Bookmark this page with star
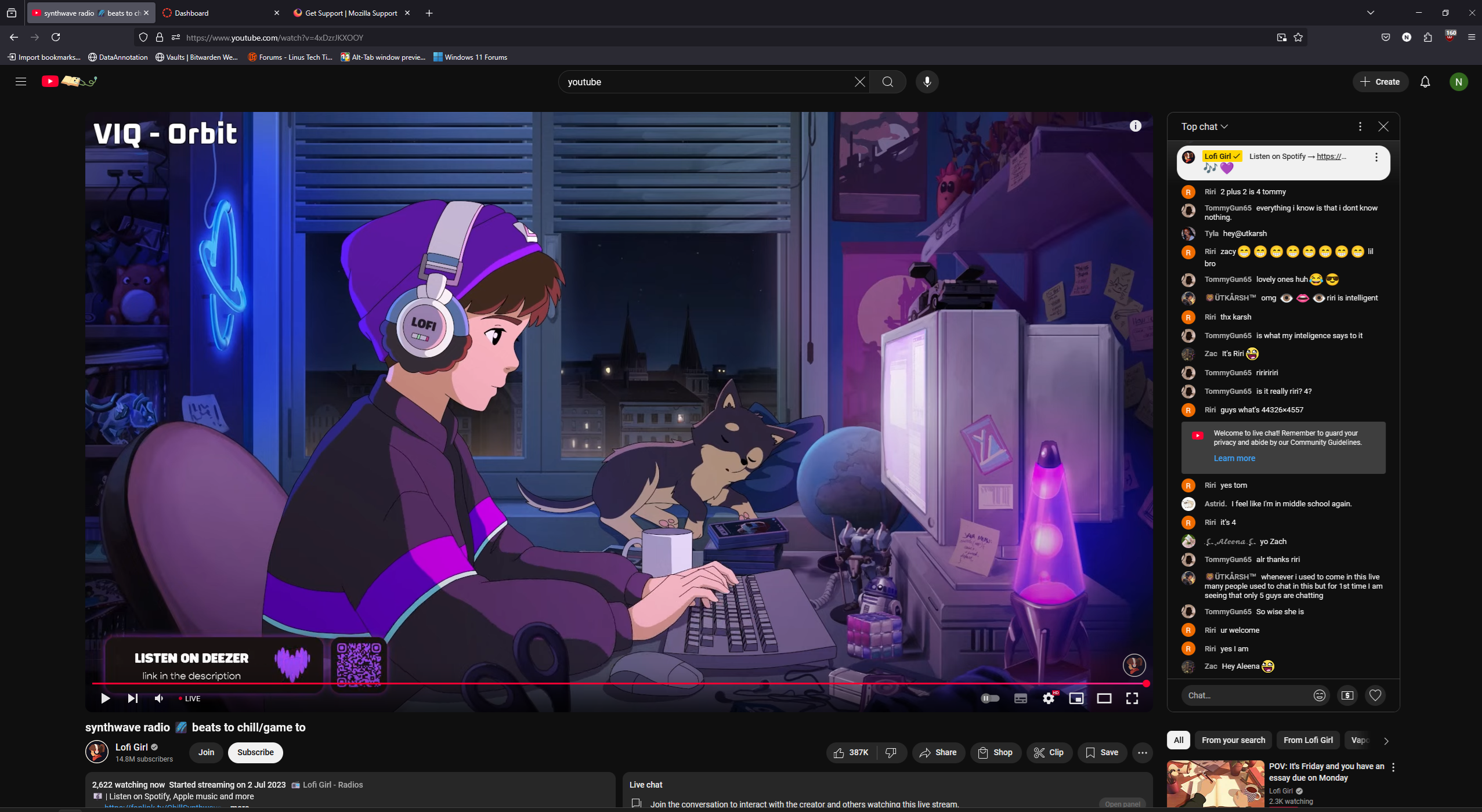Screen dimensions: 1482x812 [1298, 38]
